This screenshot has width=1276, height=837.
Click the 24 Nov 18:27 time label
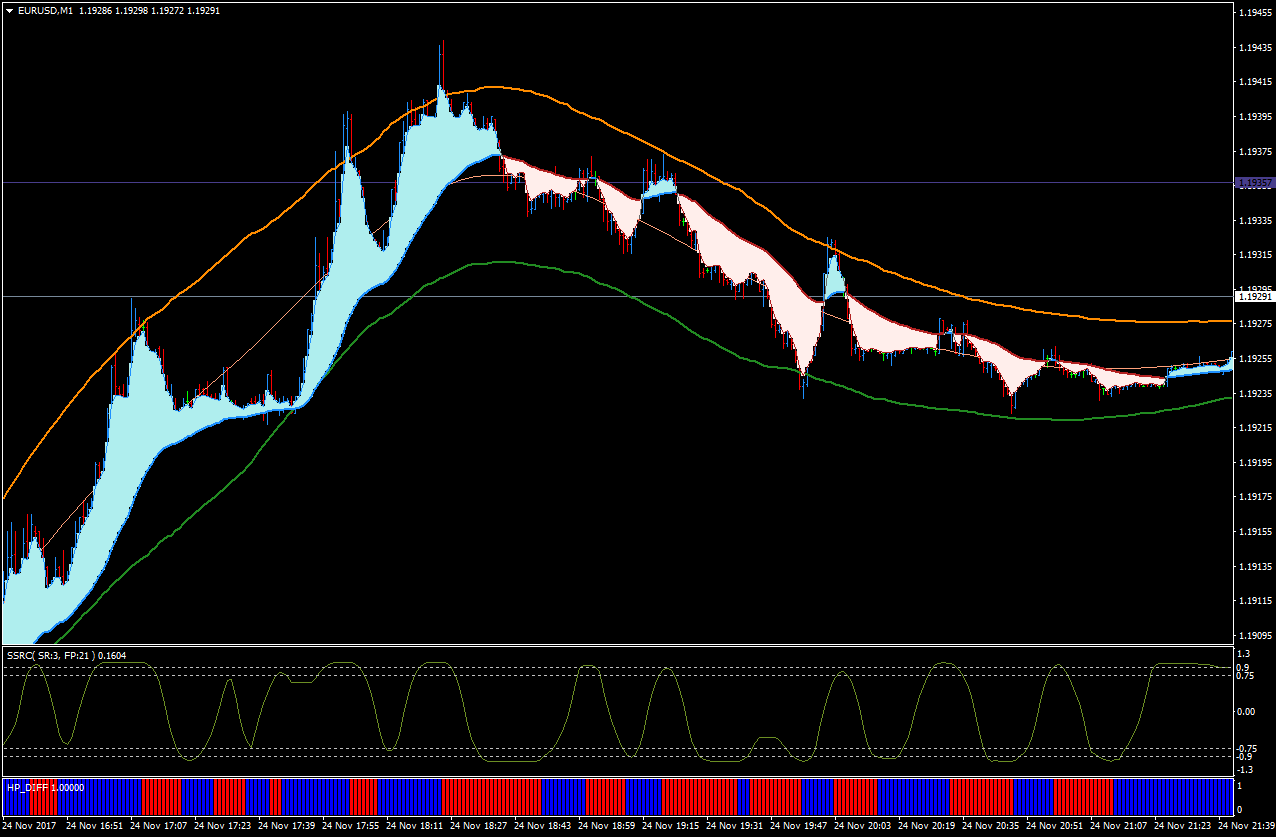478,827
